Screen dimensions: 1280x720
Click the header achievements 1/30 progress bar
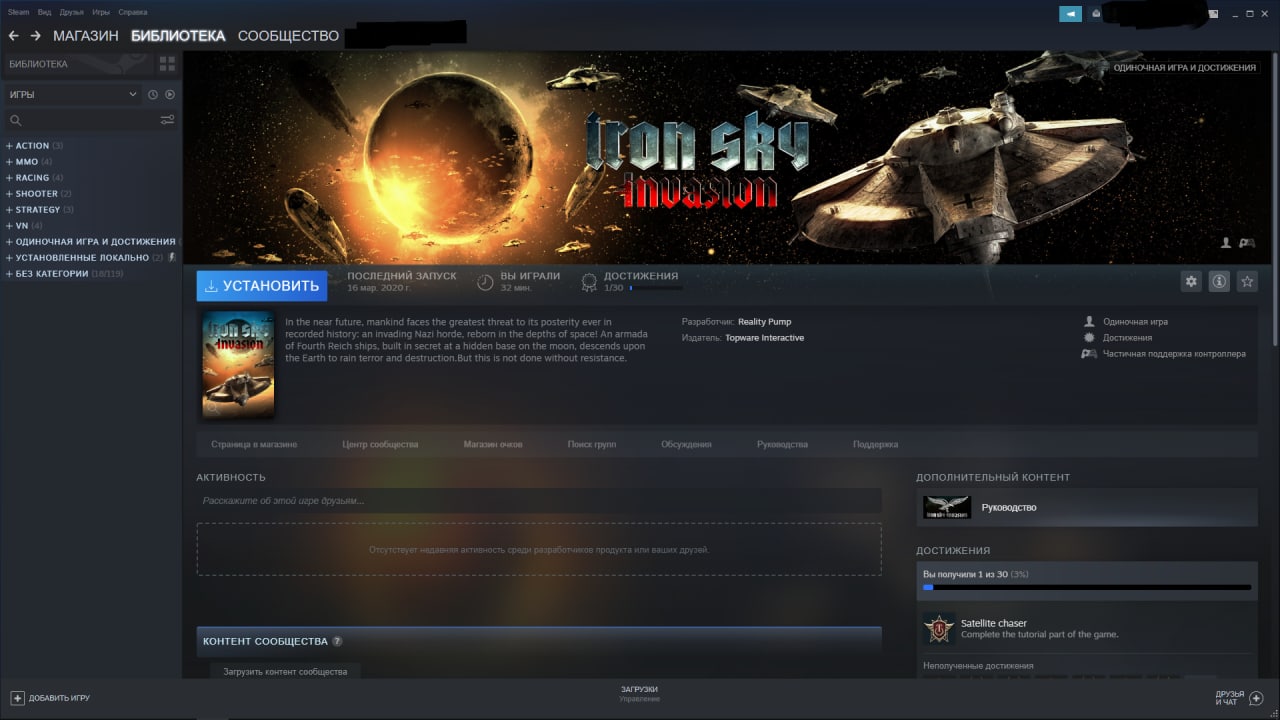pos(656,288)
